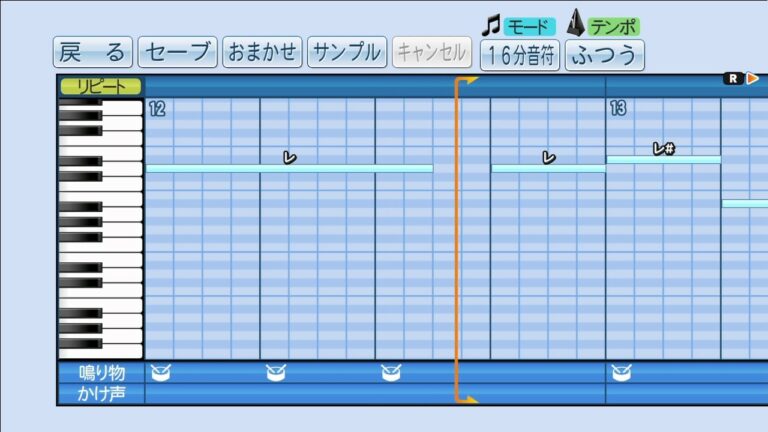Click the music note icon beside モード
Screen dimensions: 768x432
(x=491, y=25)
